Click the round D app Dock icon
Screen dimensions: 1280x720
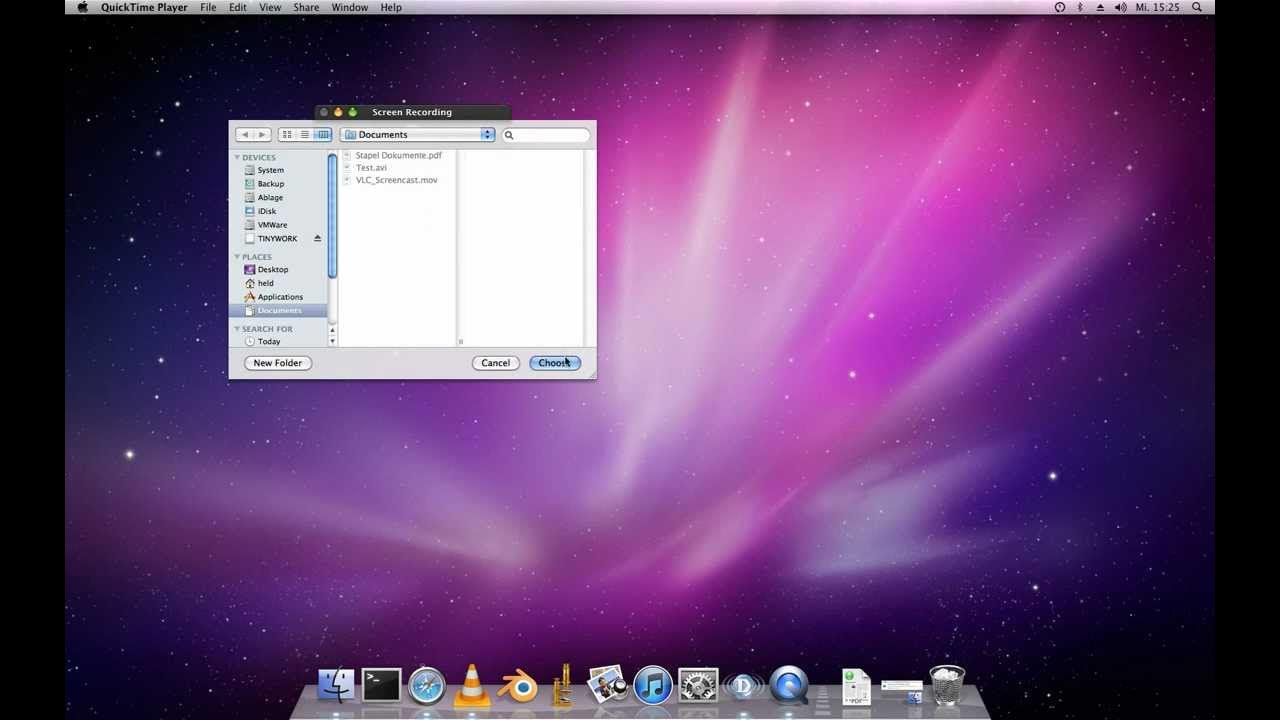pyautogui.click(x=743, y=686)
